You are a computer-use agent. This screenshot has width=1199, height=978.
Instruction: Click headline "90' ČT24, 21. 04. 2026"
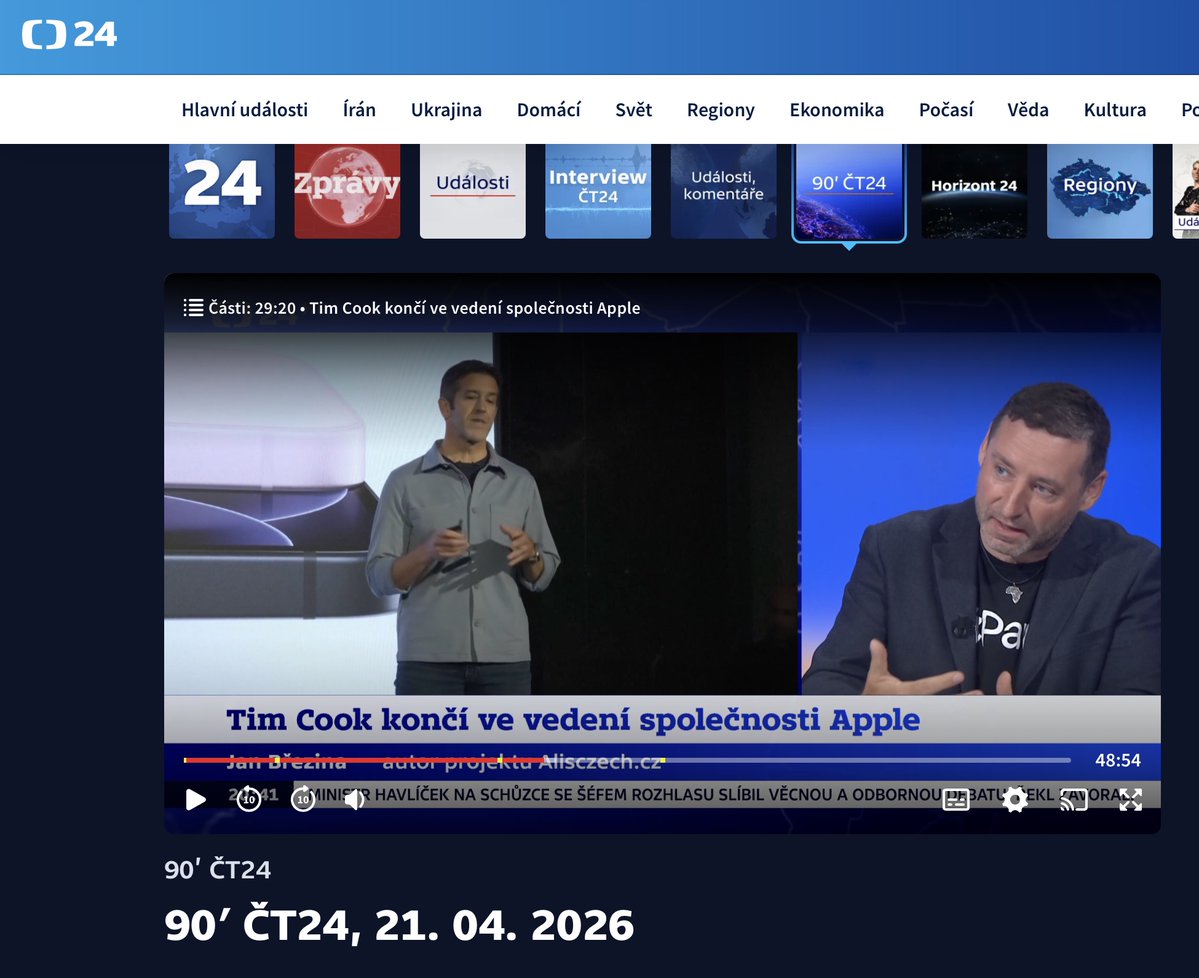(399, 925)
